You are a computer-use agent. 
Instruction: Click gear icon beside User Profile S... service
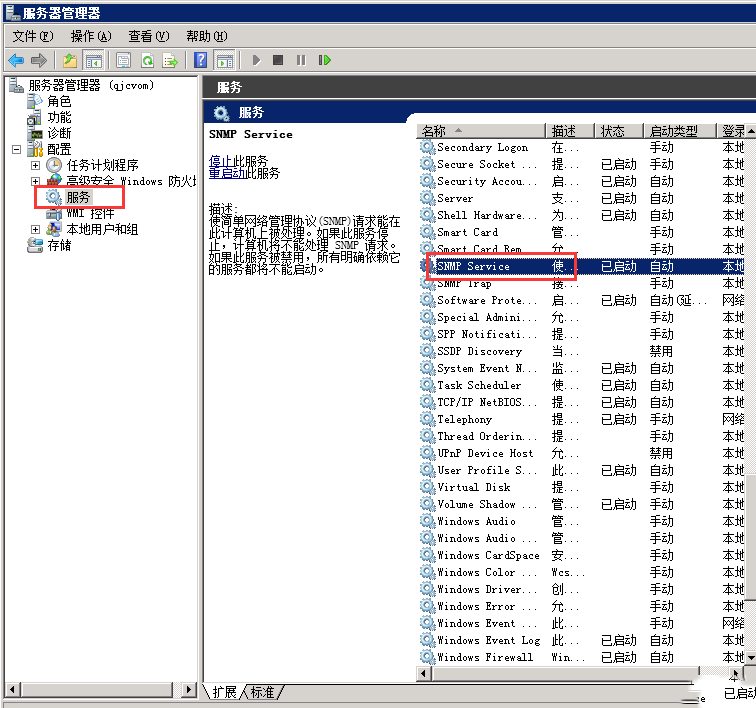point(427,470)
